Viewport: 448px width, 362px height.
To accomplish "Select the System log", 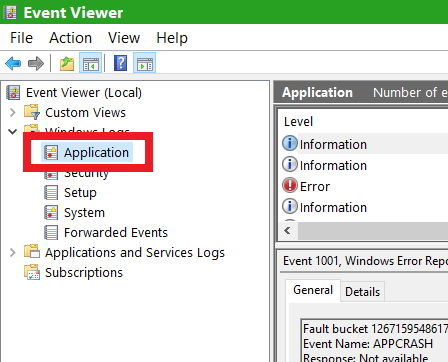I will click(x=84, y=213).
